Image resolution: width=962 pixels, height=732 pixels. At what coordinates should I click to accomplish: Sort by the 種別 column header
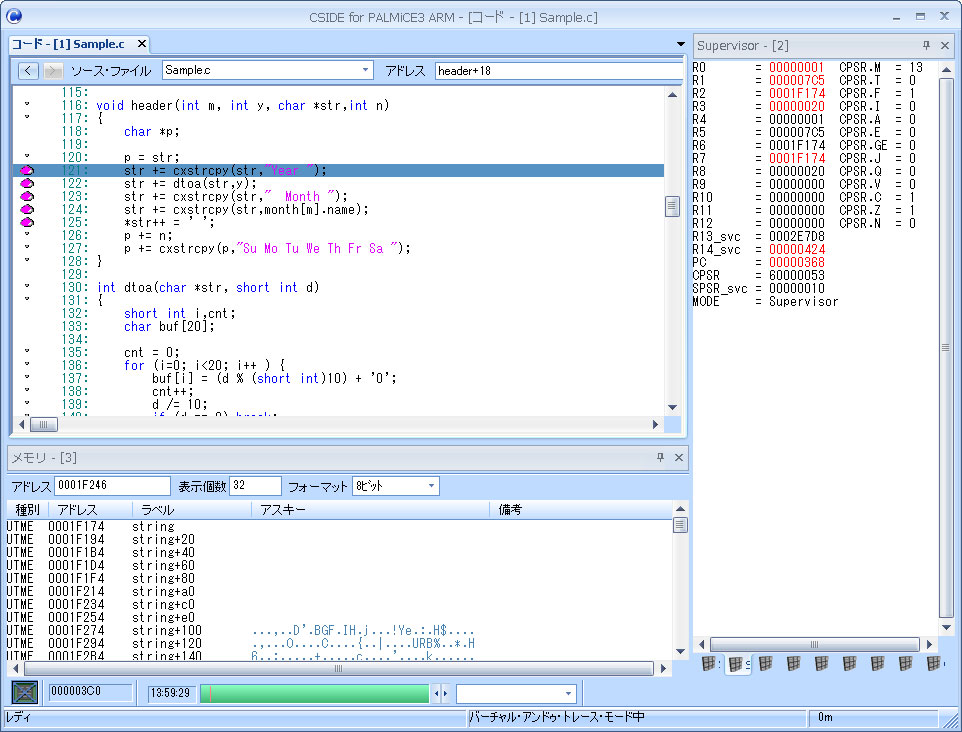[27, 510]
